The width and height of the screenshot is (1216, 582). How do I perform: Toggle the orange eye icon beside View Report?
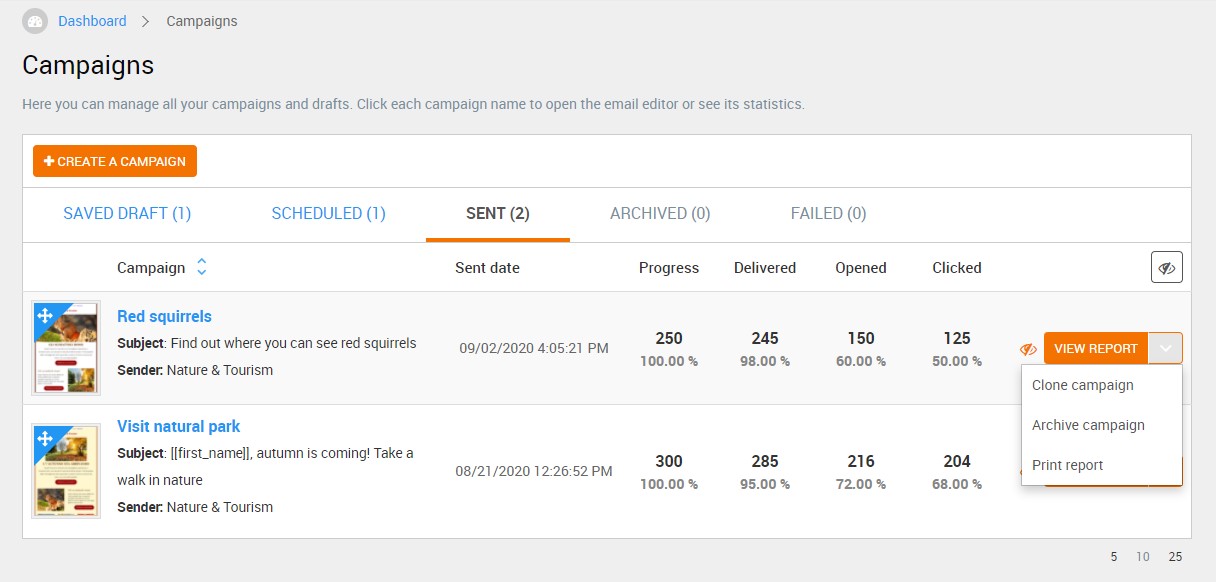(x=1028, y=349)
